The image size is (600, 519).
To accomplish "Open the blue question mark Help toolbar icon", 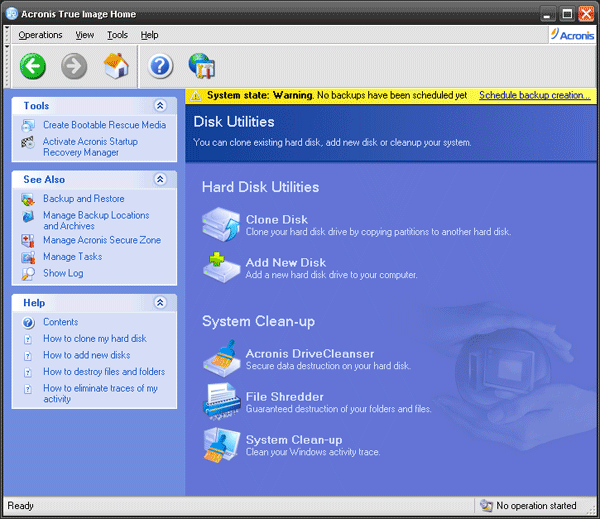I will pos(160,66).
